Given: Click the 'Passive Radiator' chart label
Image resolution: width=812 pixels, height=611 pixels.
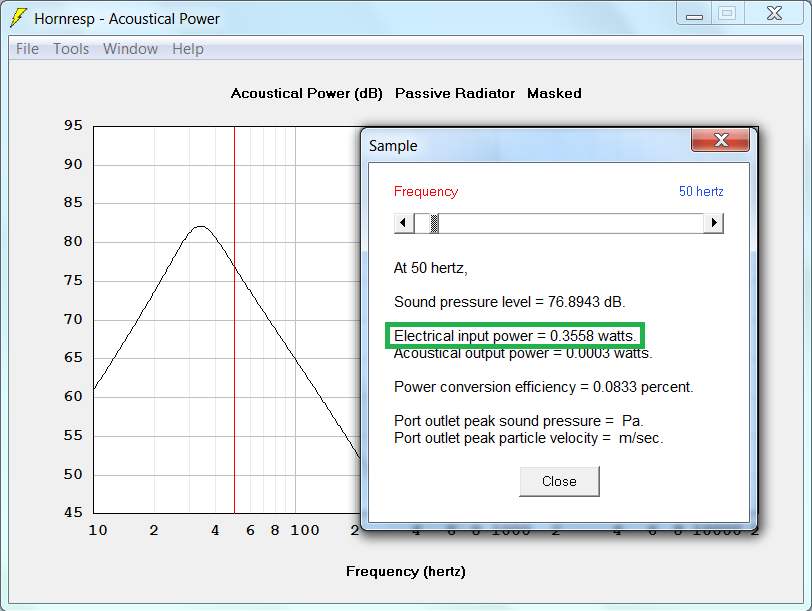Looking at the screenshot, I should 455,94.
